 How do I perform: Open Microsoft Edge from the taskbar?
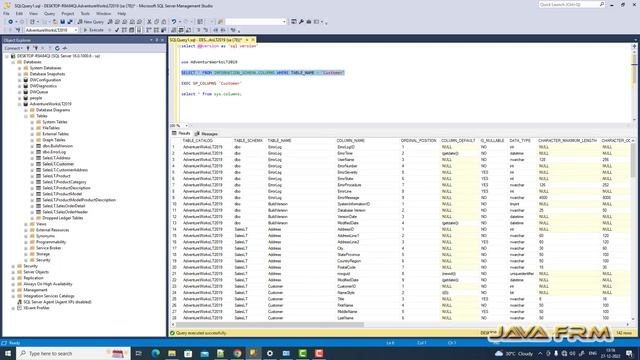coord(156,353)
